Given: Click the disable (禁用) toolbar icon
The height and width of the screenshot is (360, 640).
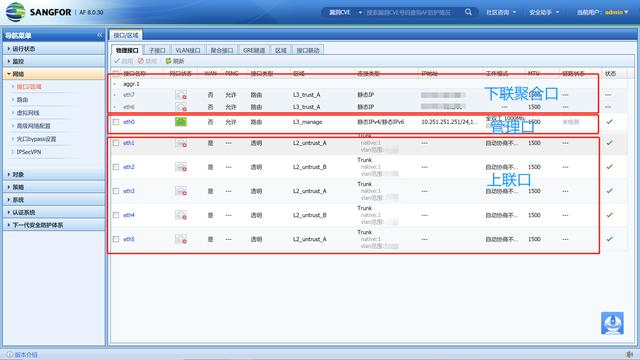Looking at the screenshot, I should [141, 61].
